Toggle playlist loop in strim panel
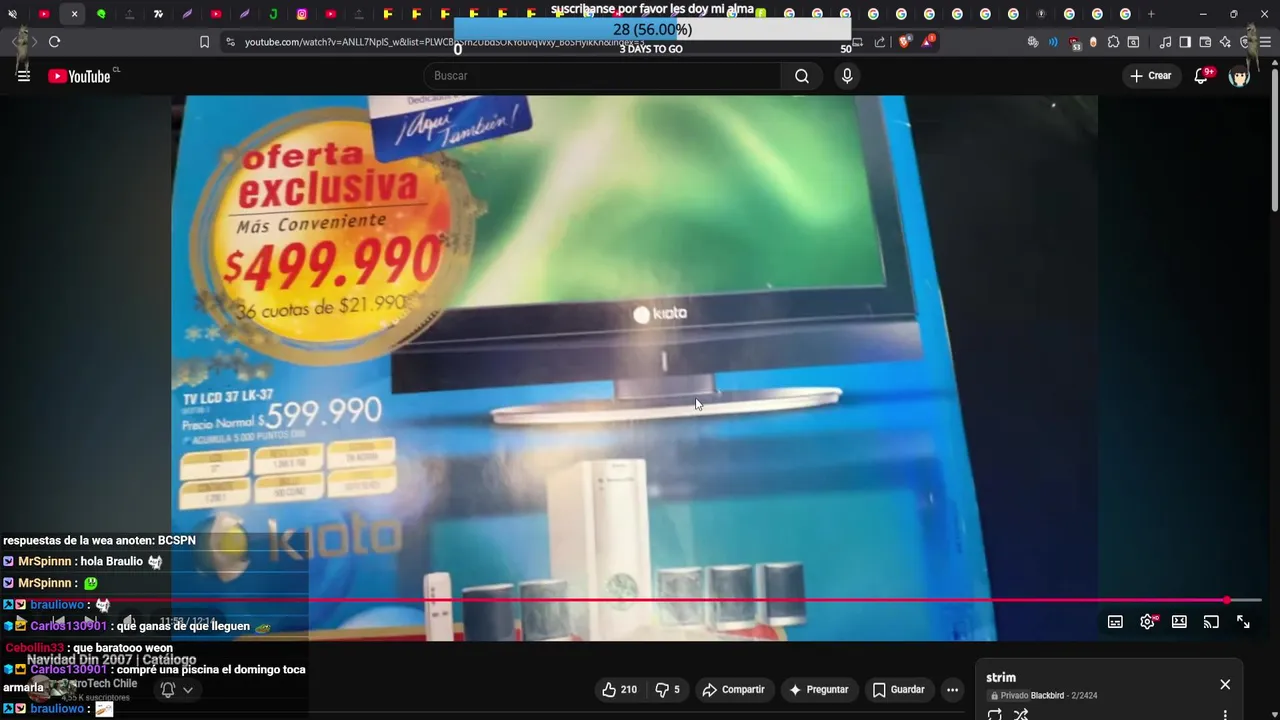Viewport: 1280px width, 720px height. point(994,714)
